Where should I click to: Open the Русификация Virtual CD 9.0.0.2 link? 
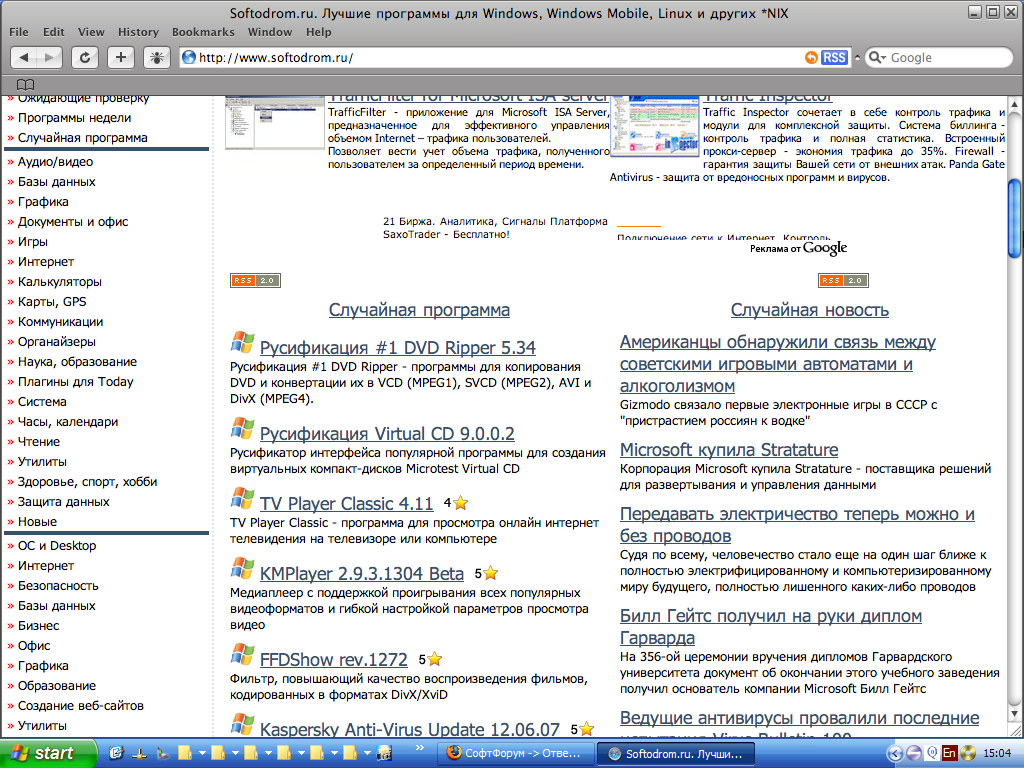click(387, 434)
